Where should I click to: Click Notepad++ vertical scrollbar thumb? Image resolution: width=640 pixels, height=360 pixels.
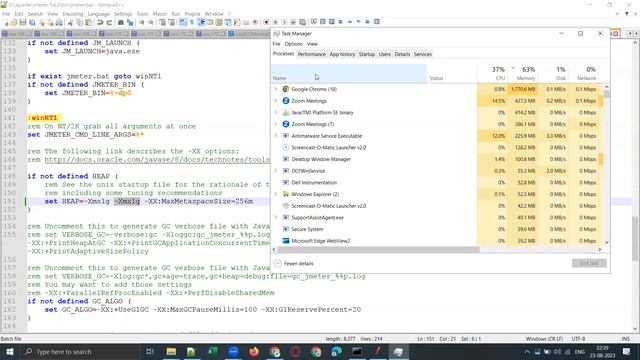click(635, 239)
